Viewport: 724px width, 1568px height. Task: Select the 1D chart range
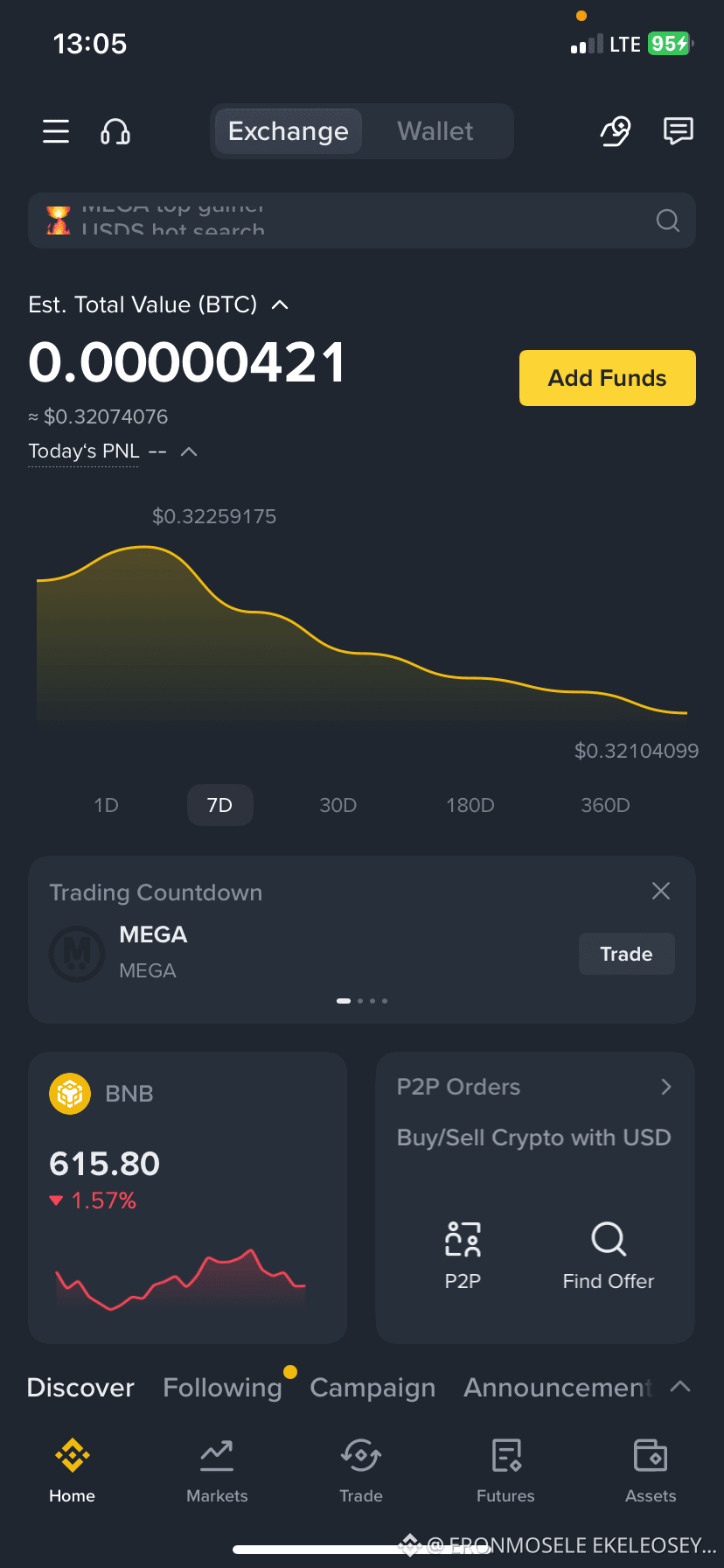coord(107,805)
